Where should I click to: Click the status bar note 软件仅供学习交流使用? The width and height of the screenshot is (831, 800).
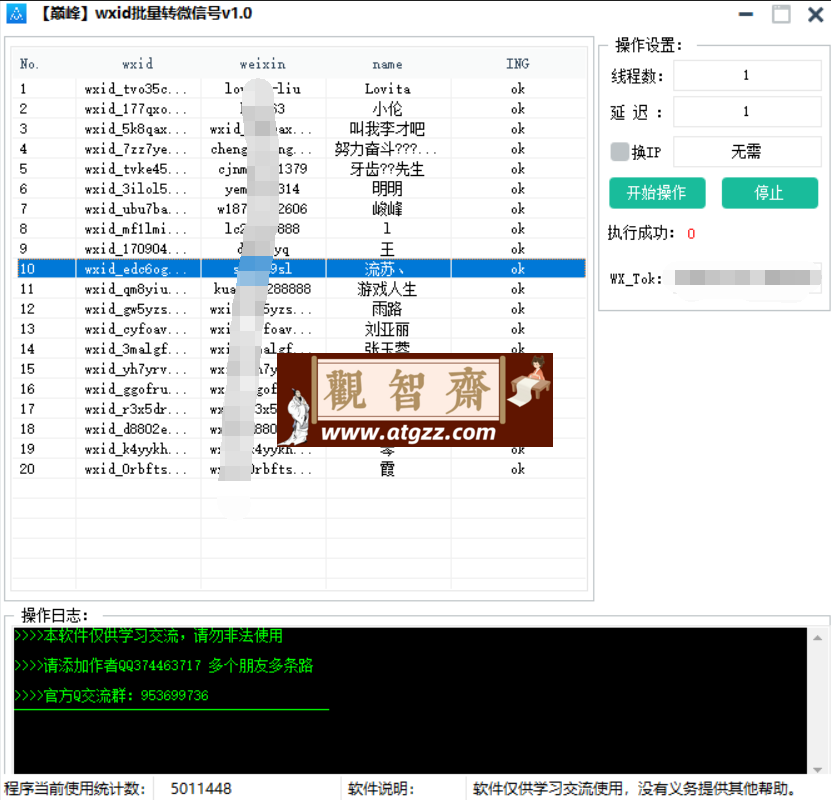pyautogui.click(x=634, y=789)
